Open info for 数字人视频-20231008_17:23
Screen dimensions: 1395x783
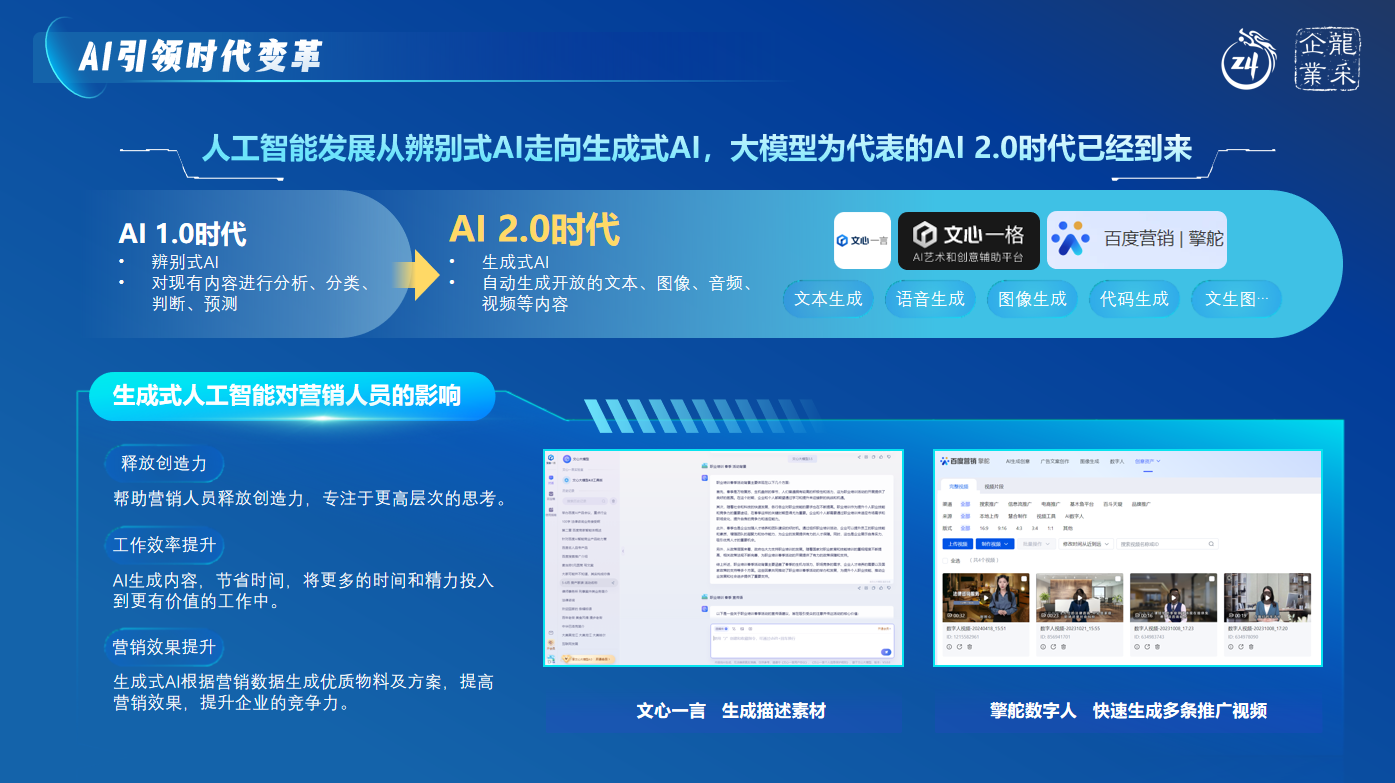(1137, 647)
